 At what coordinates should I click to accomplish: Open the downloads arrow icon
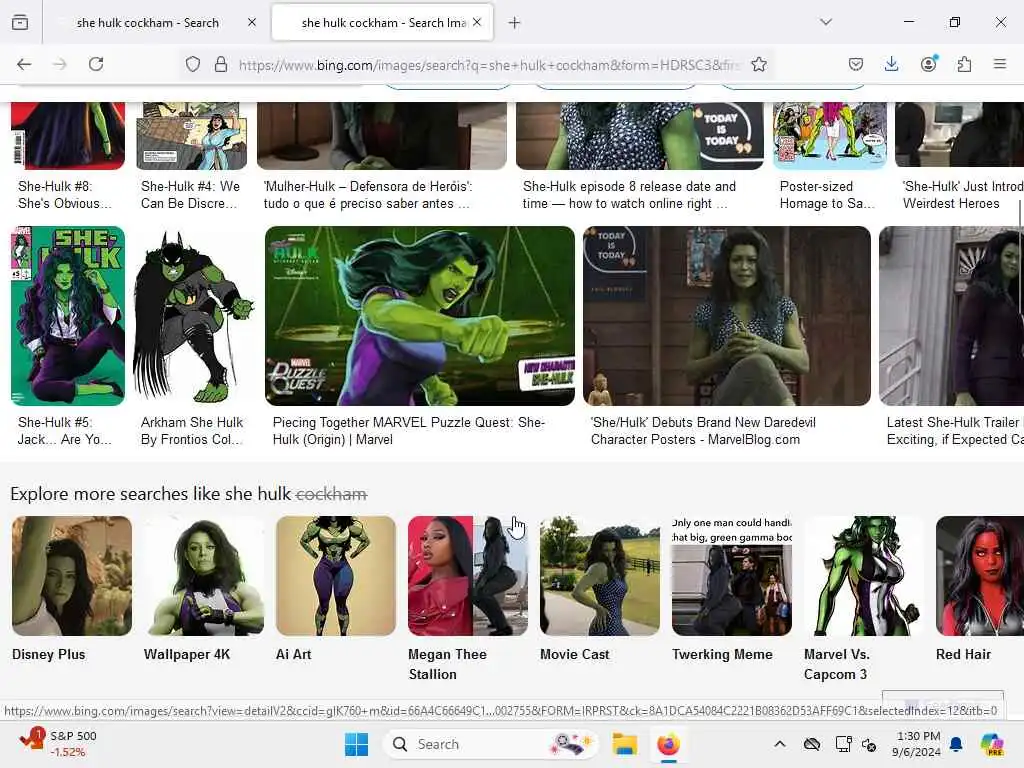[891, 64]
